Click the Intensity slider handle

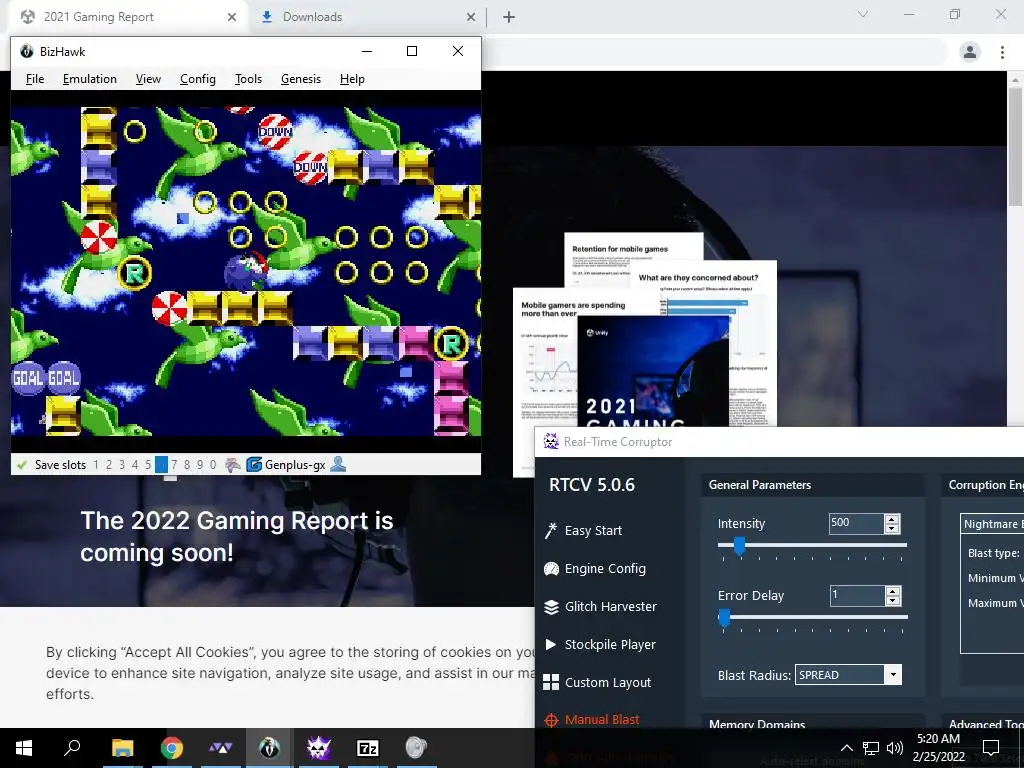pyautogui.click(x=739, y=547)
